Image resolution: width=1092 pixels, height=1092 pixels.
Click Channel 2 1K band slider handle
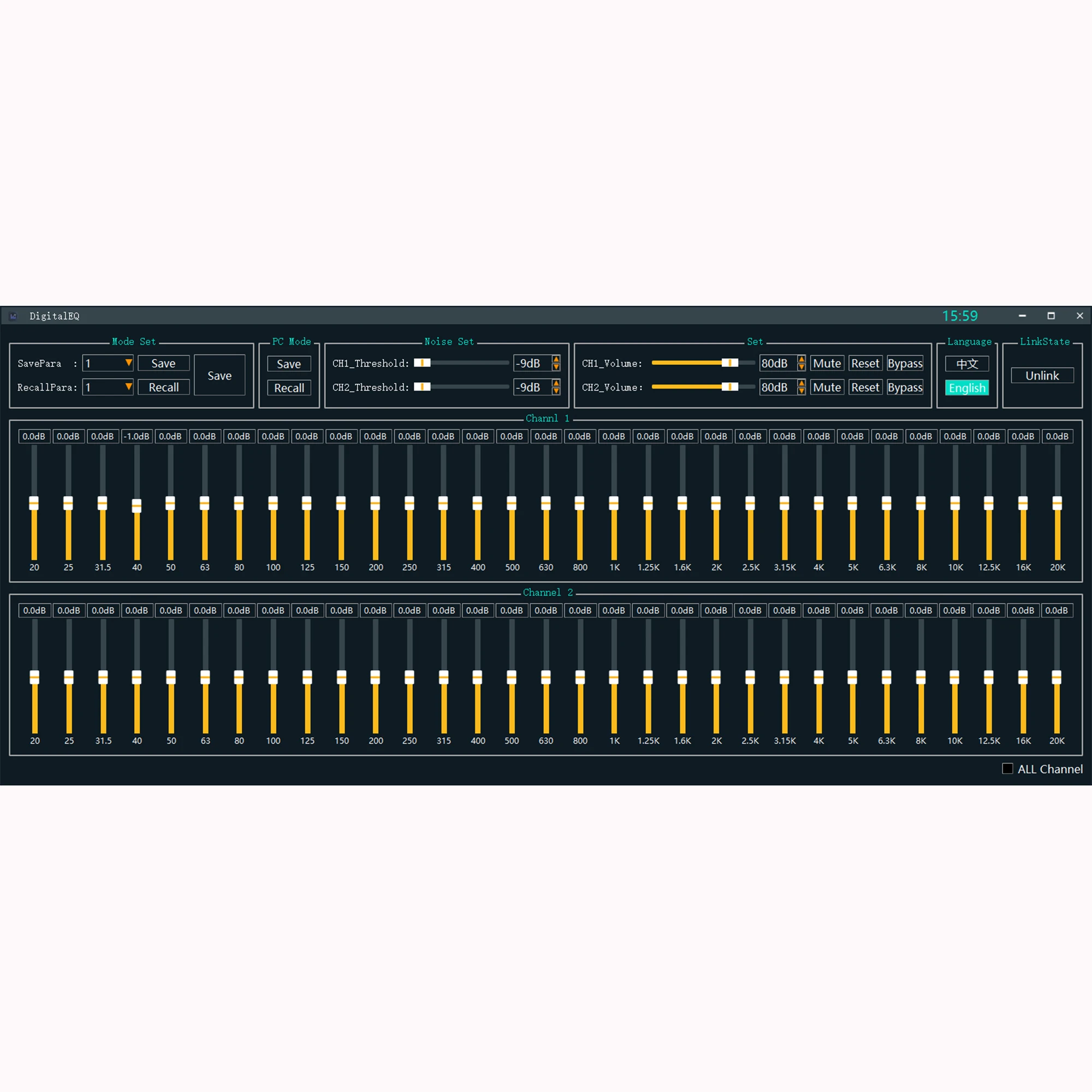click(614, 676)
